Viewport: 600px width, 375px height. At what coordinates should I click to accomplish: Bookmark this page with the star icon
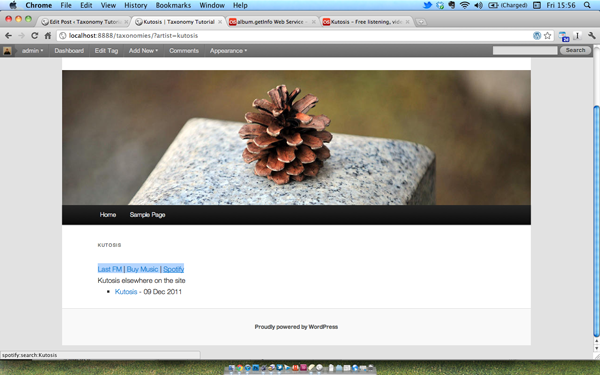[x=548, y=36]
